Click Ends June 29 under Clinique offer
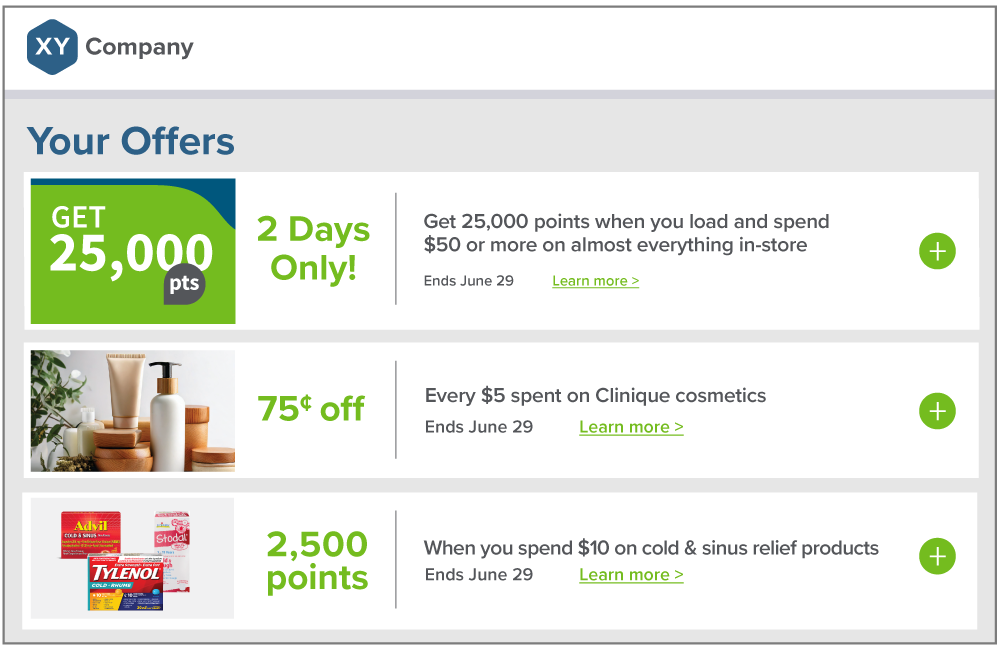 (x=479, y=427)
